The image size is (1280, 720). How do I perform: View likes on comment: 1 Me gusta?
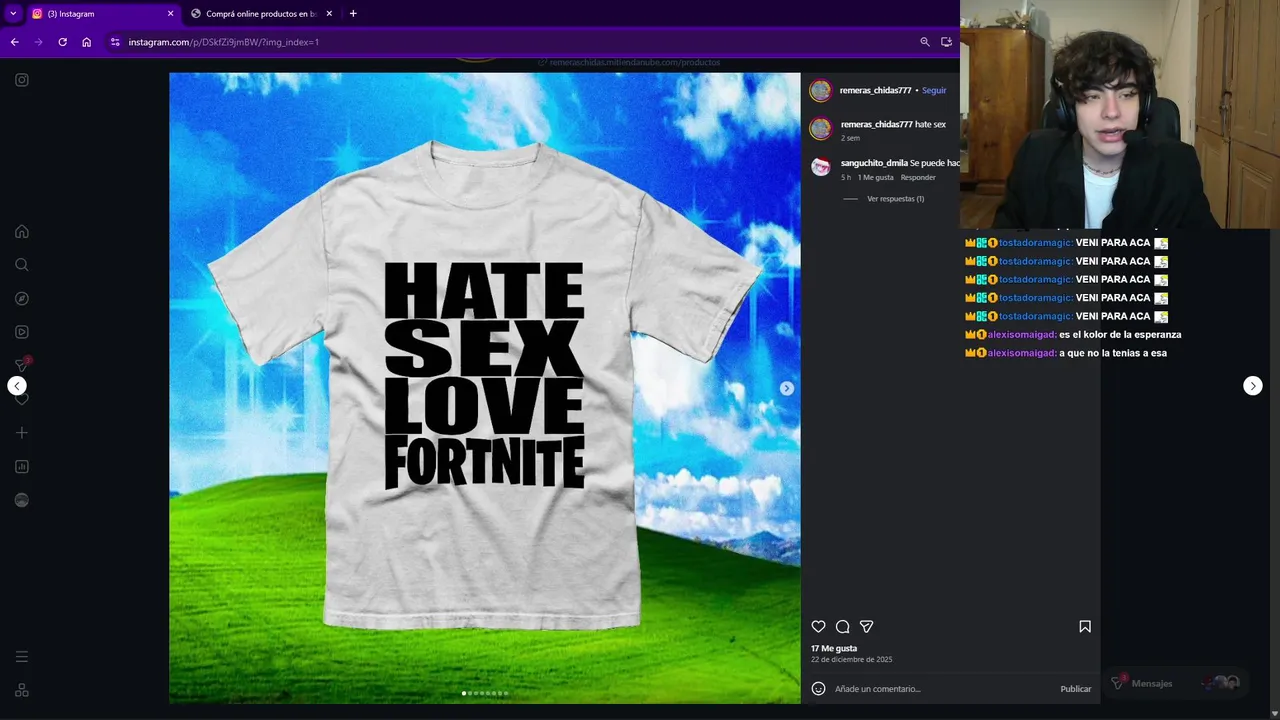[x=875, y=178]
